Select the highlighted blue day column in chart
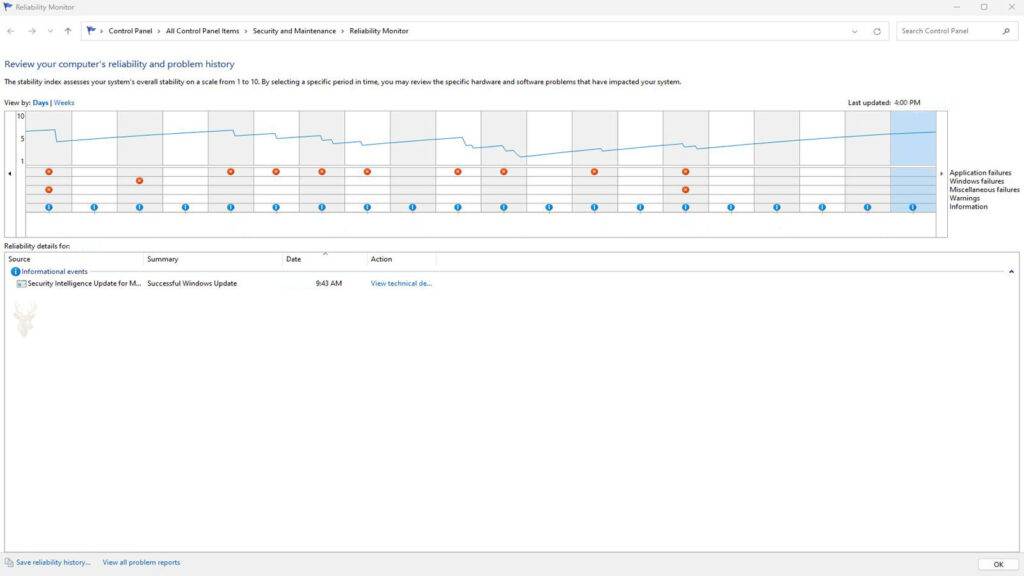Screen dimensions: 1024x576 click(x=913, y=161)
